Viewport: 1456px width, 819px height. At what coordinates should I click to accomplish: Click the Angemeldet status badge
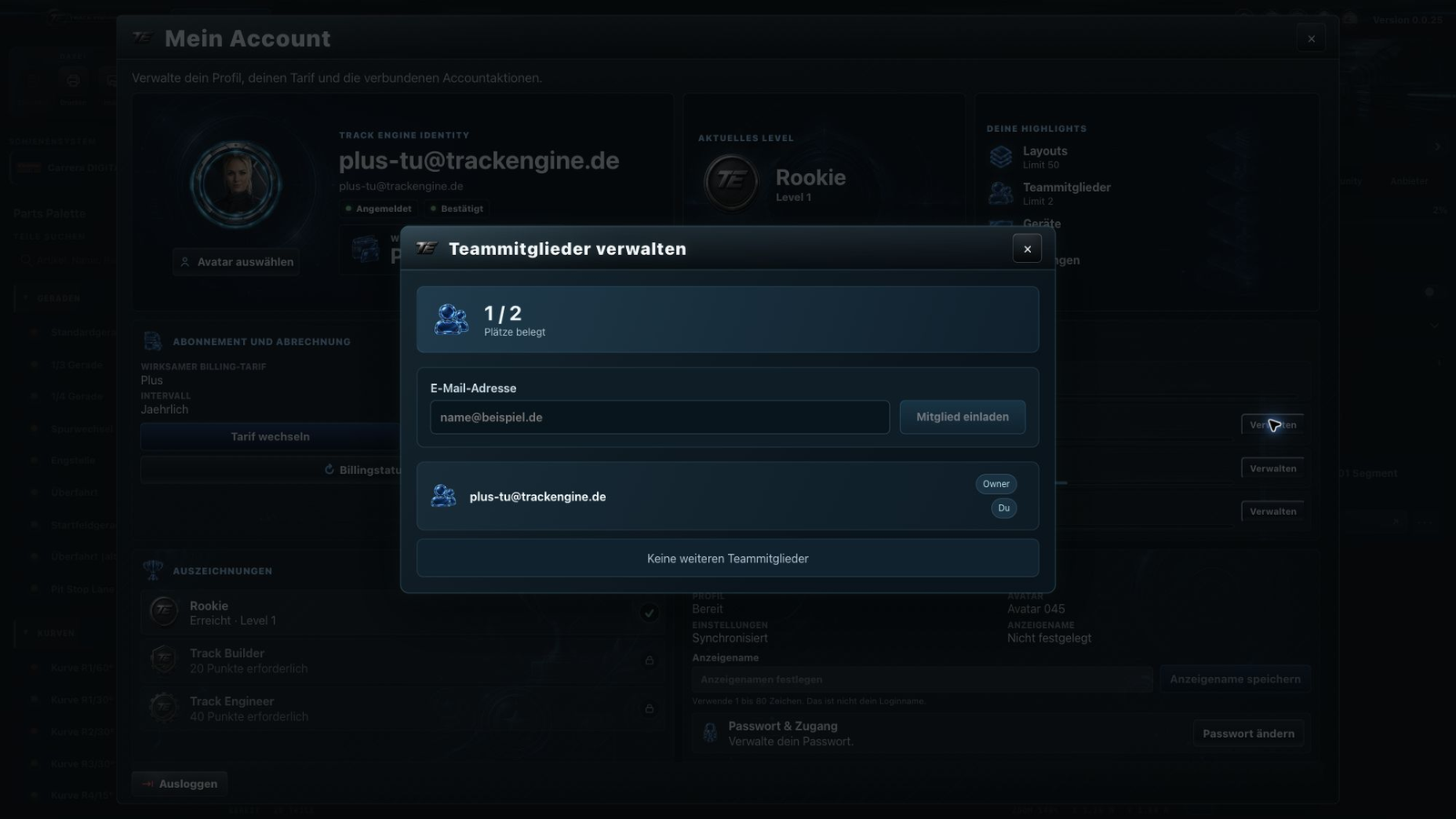coord(379,208)
